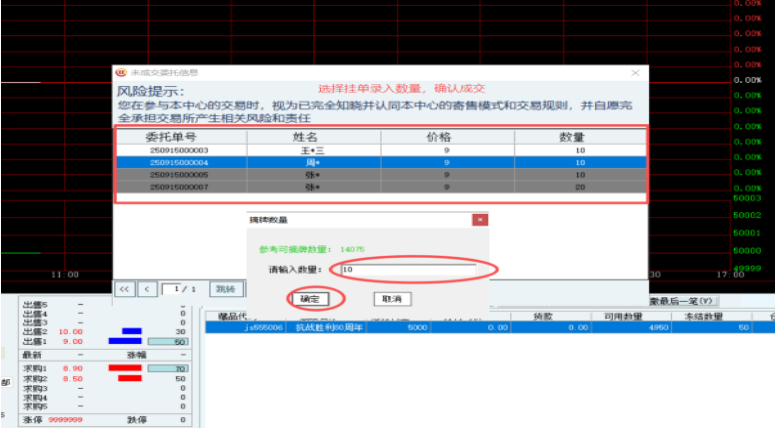The width and height of the screenshot is (776, 436).
Task: Click the 求购5 row label
Action: pyautogui.click(x=35, y=407)
